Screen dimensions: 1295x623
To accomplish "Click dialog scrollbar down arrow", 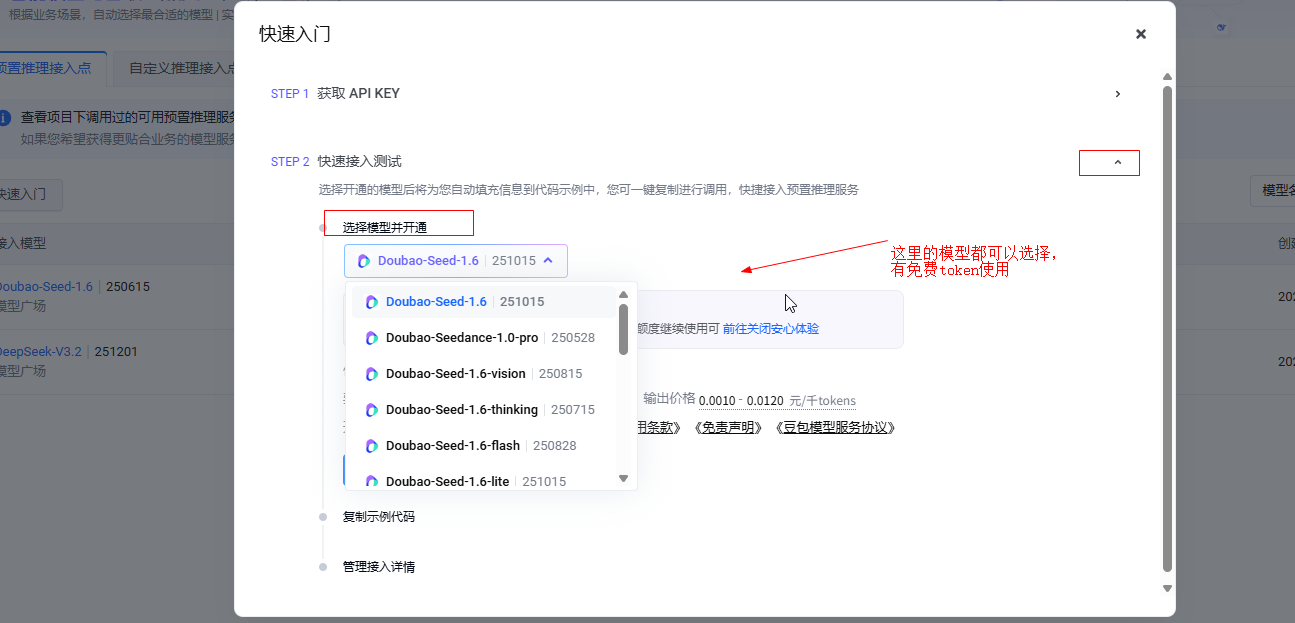I will coord(1167,589).
